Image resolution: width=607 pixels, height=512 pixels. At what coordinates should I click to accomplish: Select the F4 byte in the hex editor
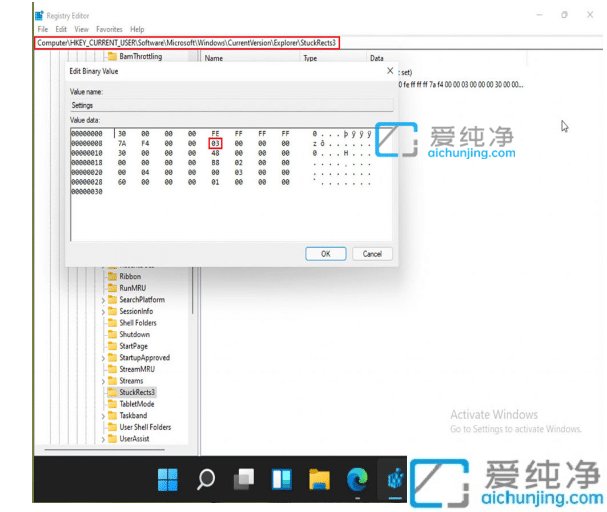145,143
